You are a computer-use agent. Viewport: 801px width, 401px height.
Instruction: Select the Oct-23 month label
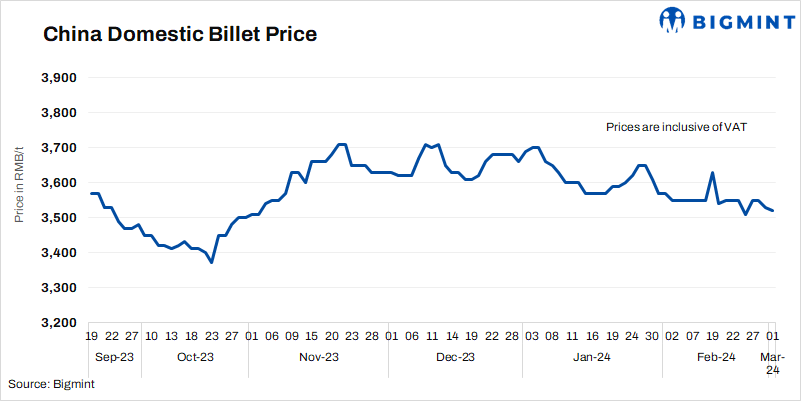coord(194,357)
